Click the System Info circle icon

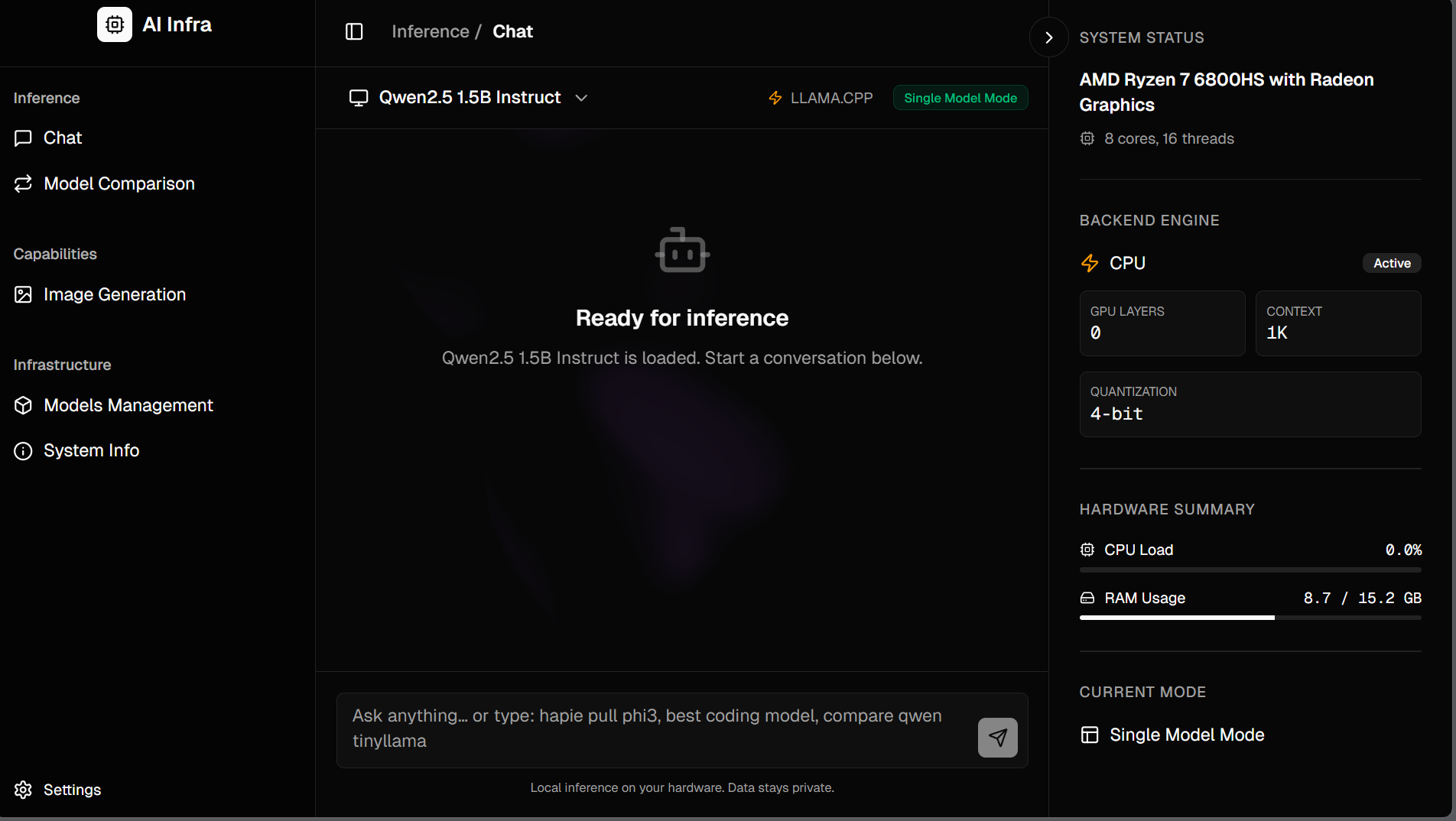click(23, 451)
